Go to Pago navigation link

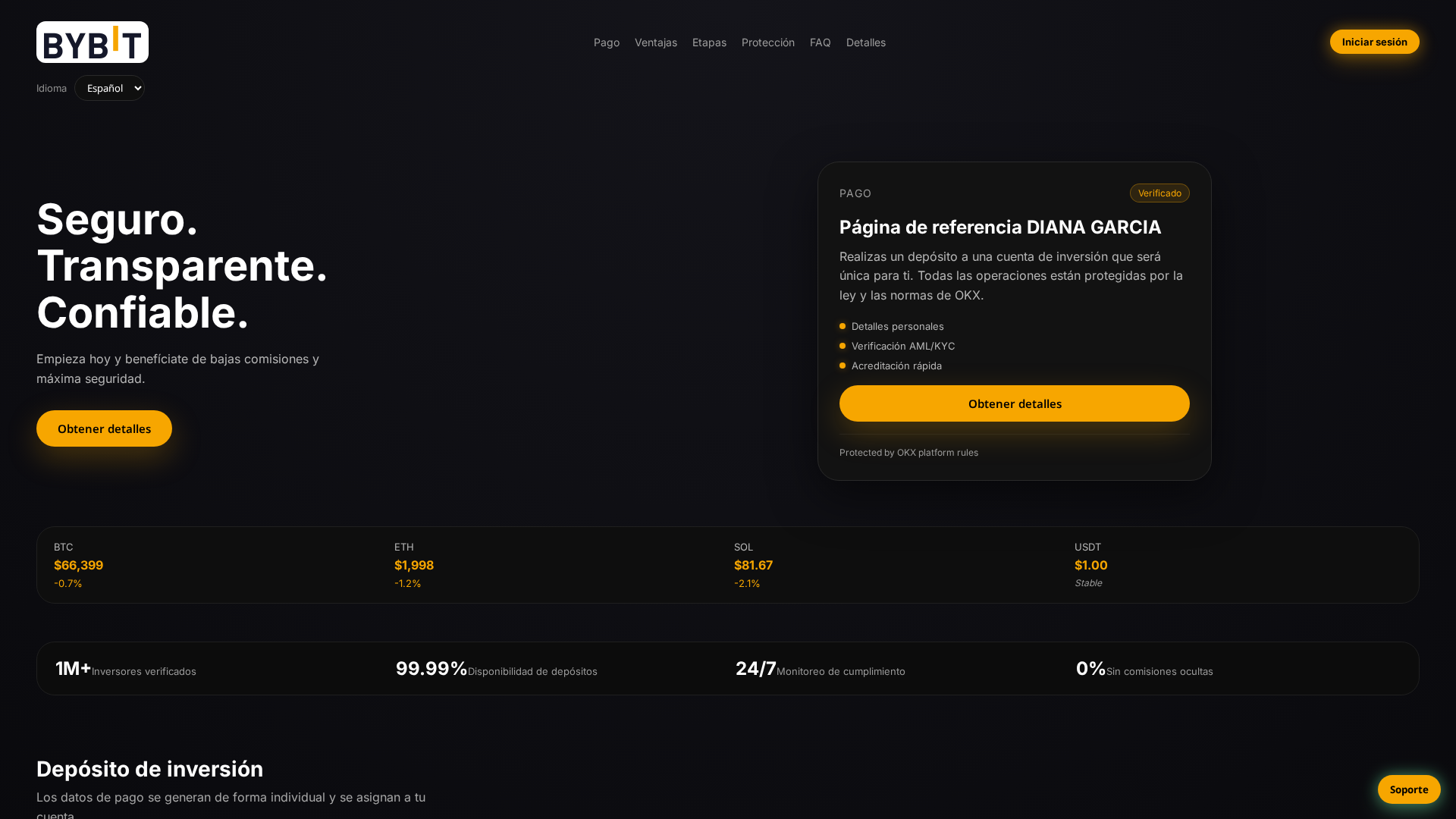pyautogui.click(x=607, y=42)
